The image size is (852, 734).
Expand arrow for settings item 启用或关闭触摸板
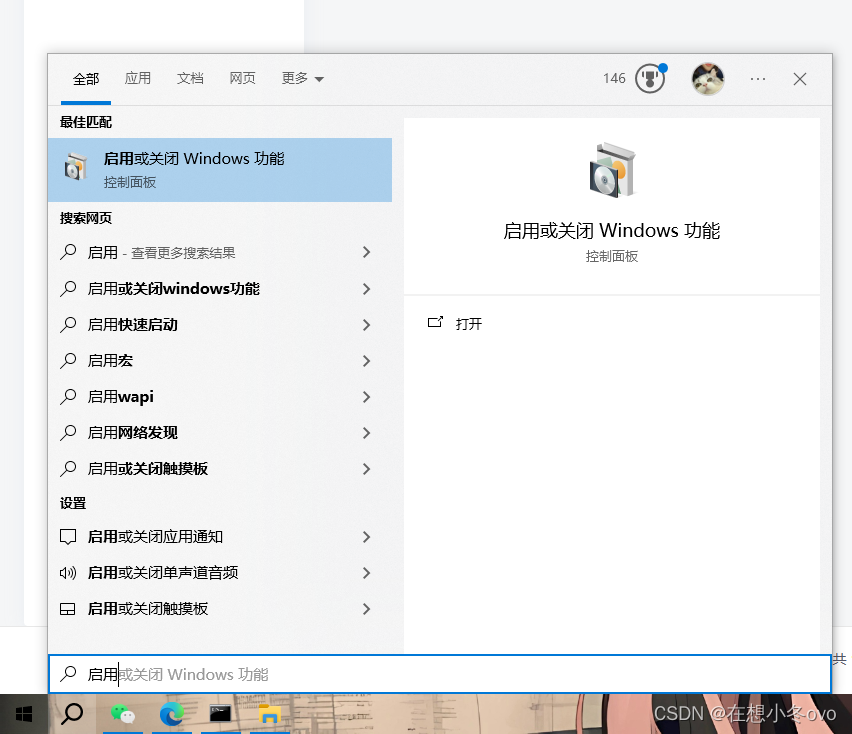[367, 609]
